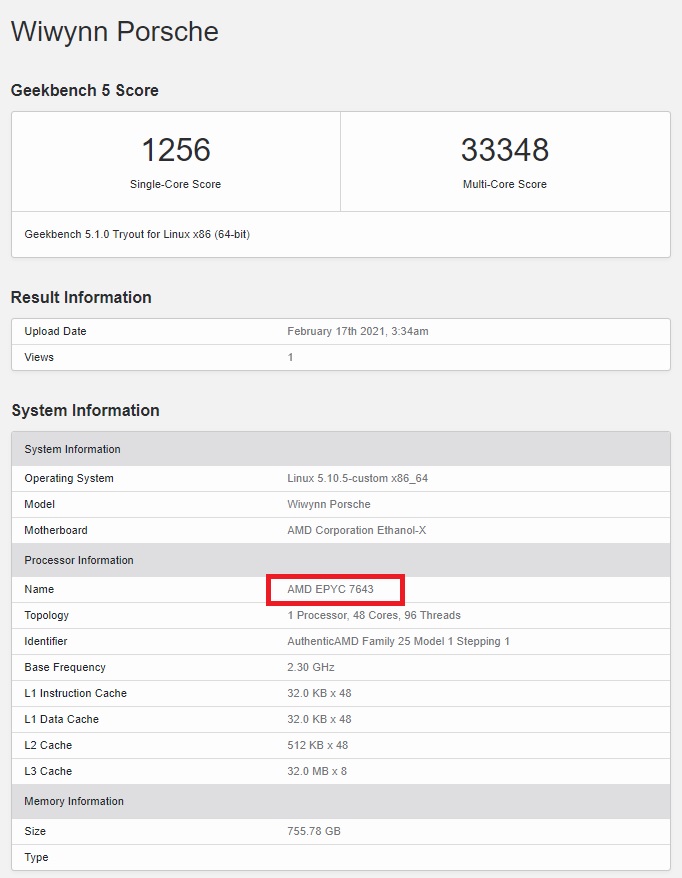Click the Views row label
This screenshot has width=682, height=878.
pyautogui.click(x=39, y=357)
